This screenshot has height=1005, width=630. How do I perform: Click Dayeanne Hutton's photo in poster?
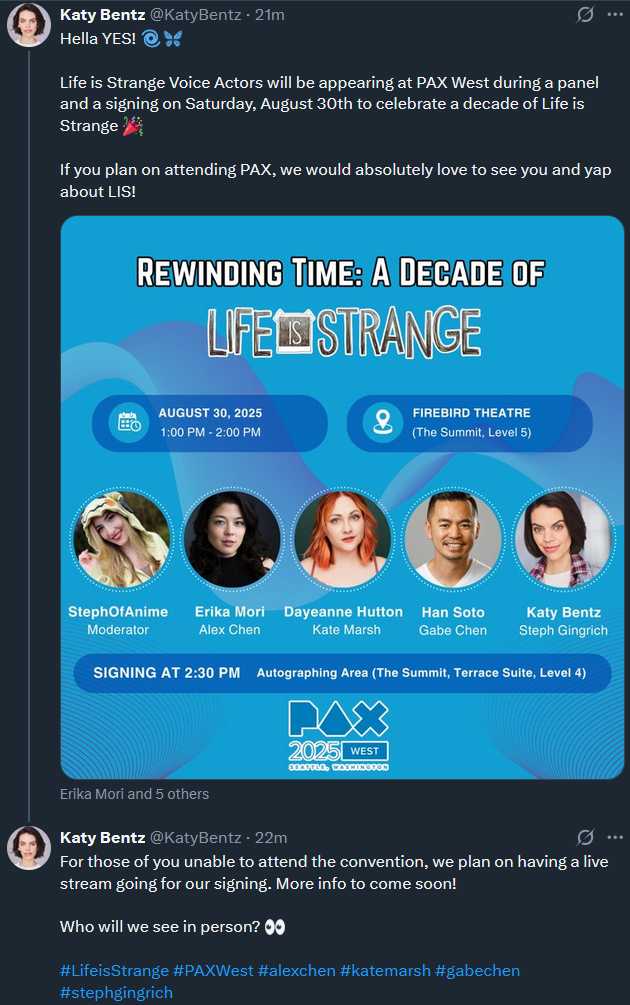[342, 538]
